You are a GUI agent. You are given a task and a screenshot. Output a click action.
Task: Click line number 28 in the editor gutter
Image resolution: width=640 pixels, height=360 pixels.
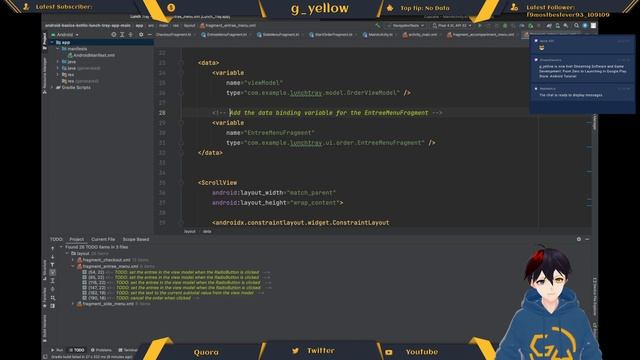pos(162,113)
